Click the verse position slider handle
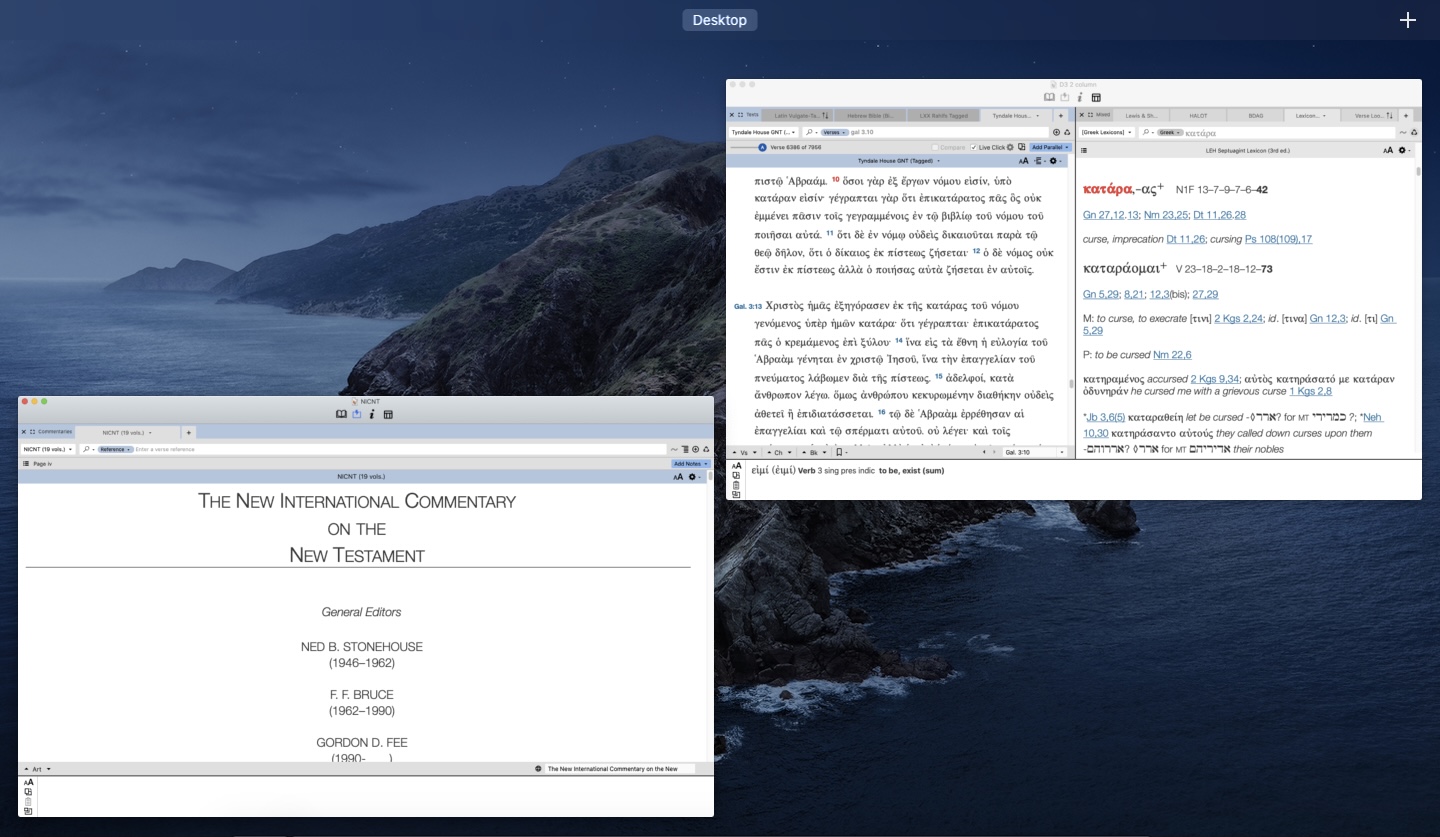This screenshot has width=1440, height=837. point(762,147)
